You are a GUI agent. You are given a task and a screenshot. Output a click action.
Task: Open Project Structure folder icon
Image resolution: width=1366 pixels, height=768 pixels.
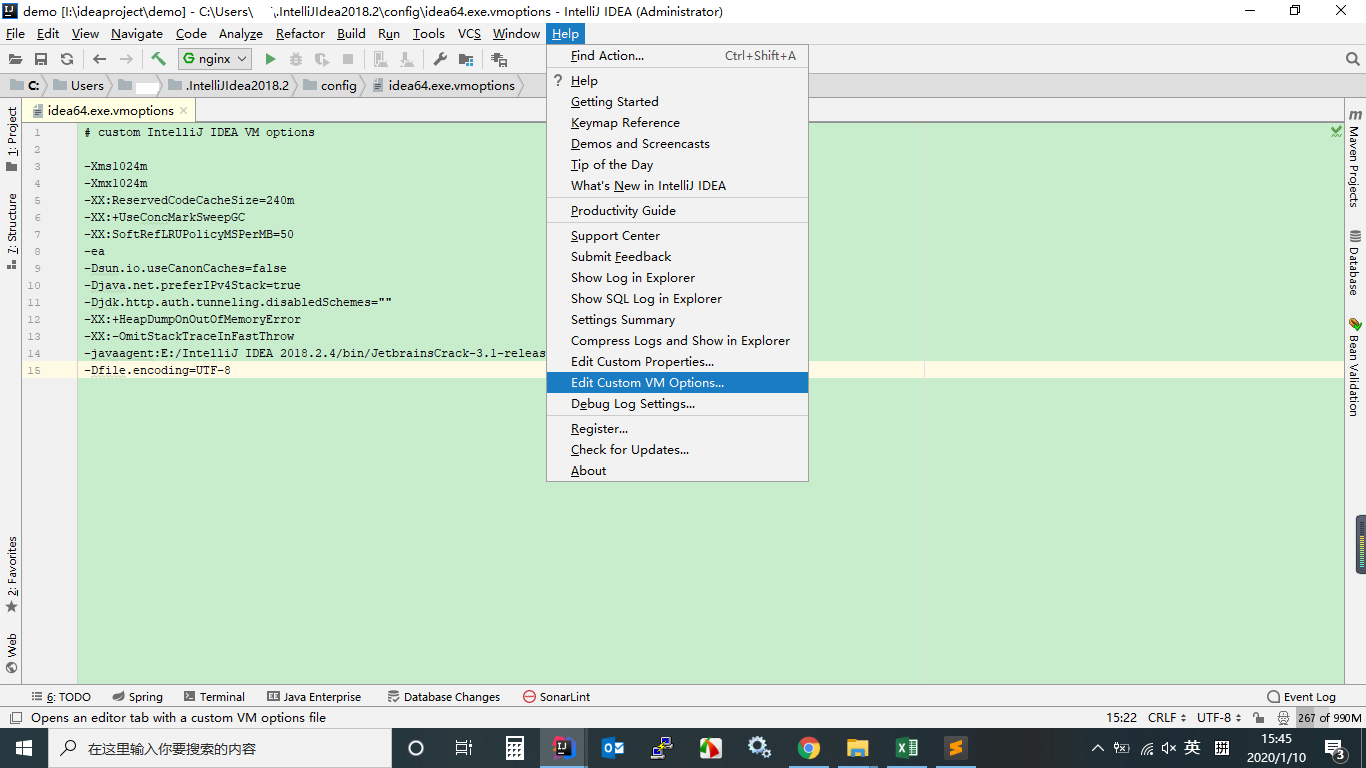point(466,59)
